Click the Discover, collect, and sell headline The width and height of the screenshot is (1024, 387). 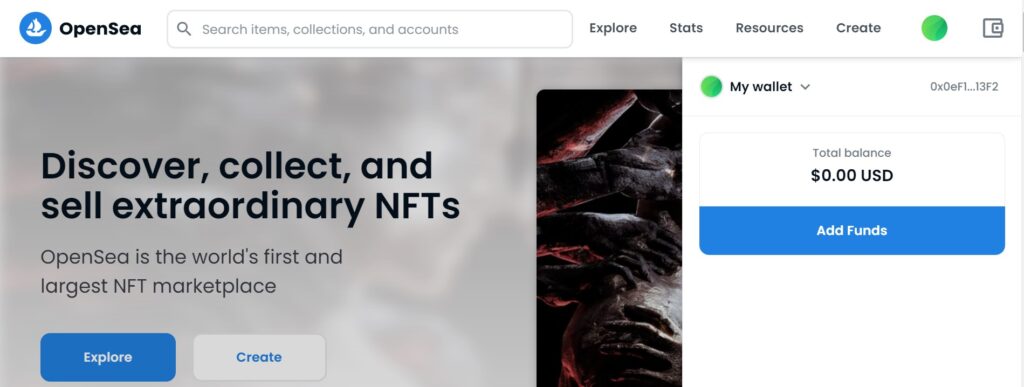point(250,185)
